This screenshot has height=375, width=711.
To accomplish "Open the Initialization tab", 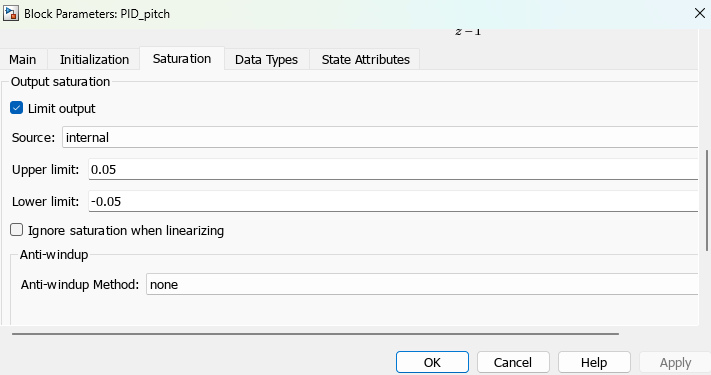I will tap(94, 59).
